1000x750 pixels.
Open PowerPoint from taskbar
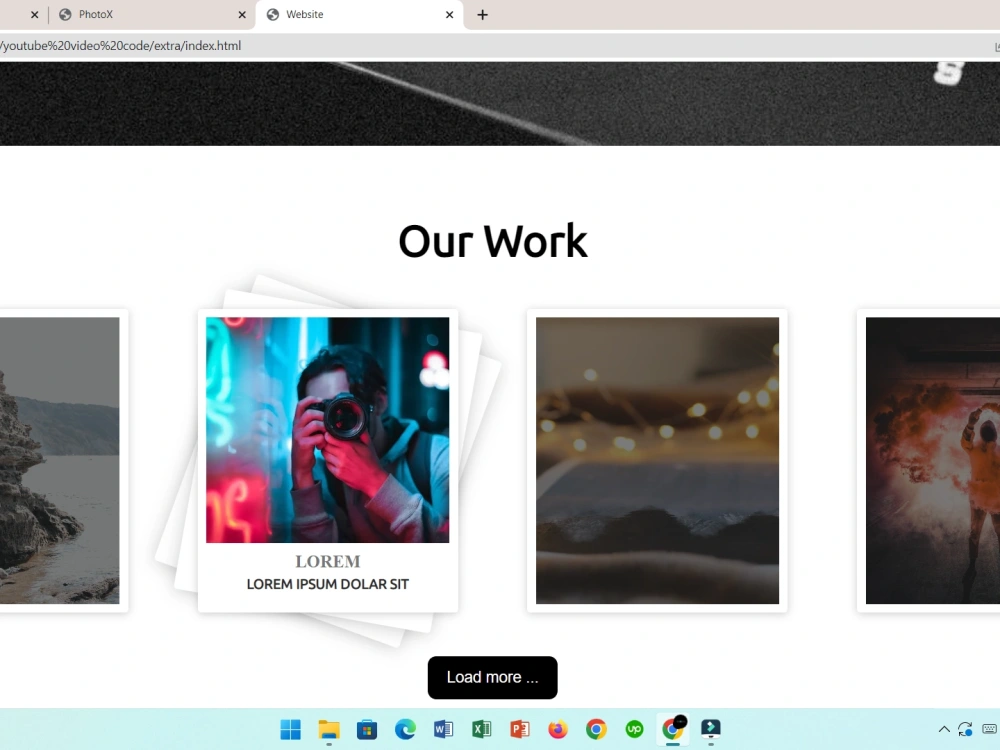coord(520,729)
